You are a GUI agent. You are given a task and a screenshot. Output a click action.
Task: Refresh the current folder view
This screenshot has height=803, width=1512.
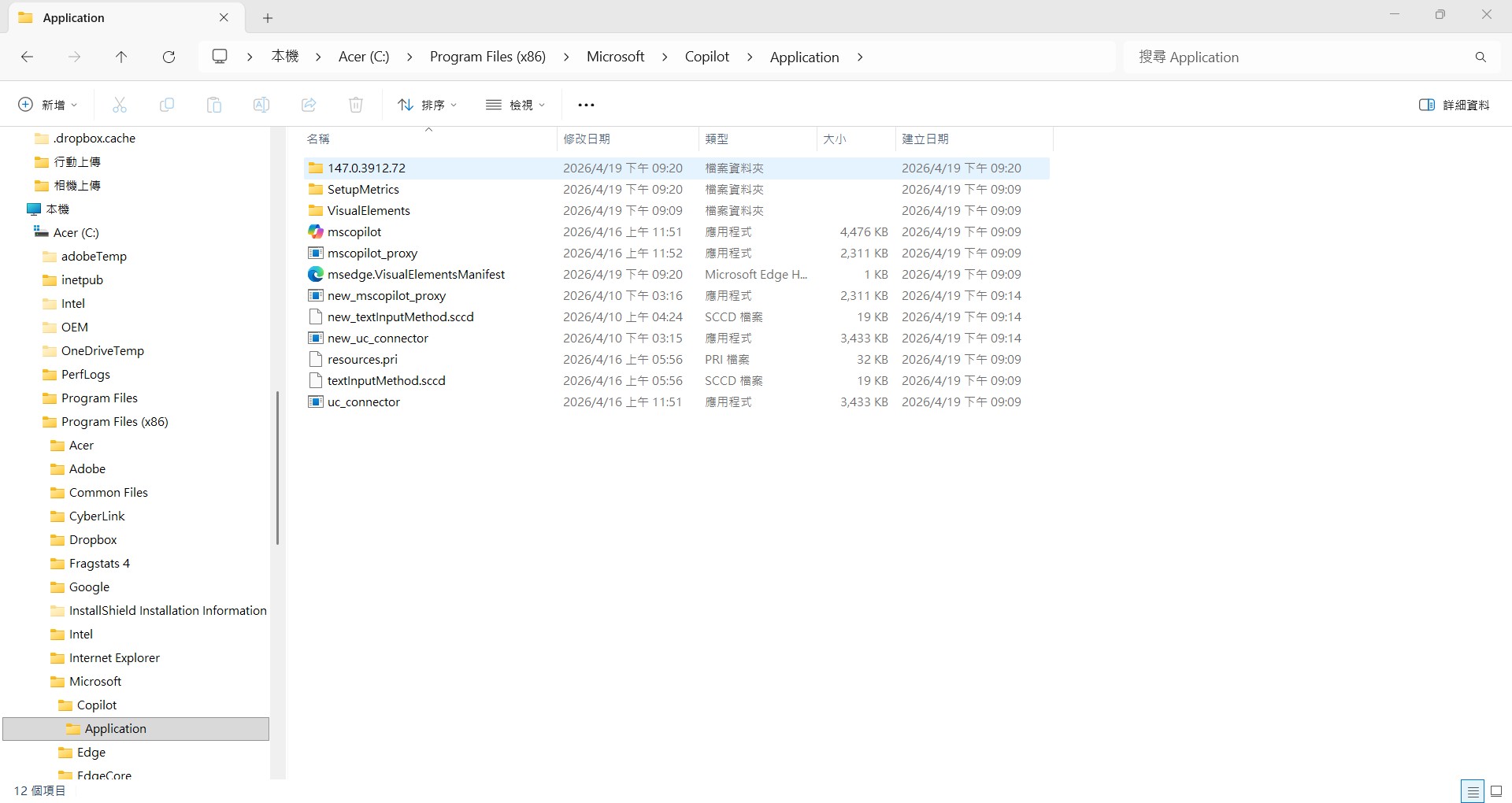point(169,57)
